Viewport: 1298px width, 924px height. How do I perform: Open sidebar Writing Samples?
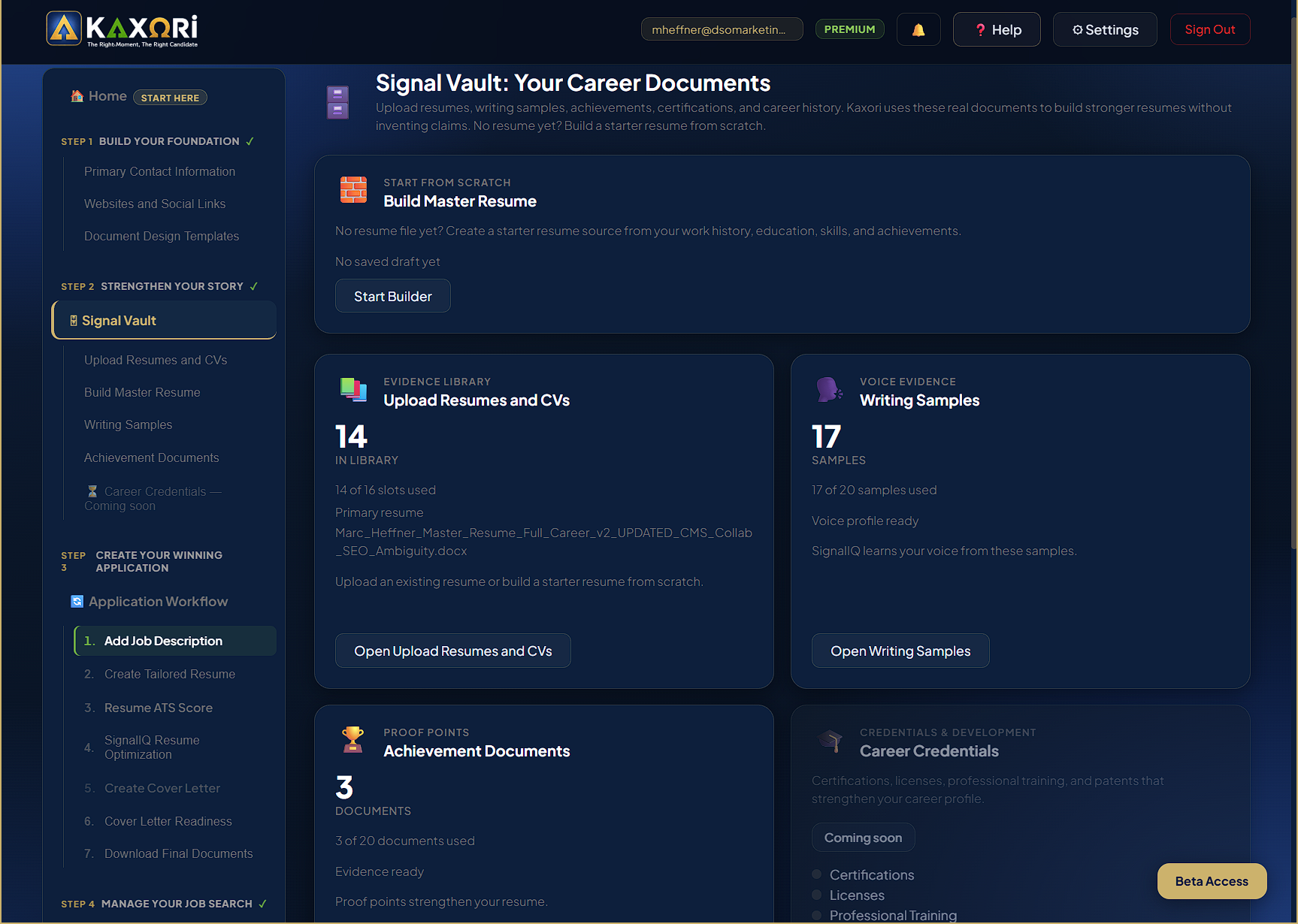coord(128,424)
